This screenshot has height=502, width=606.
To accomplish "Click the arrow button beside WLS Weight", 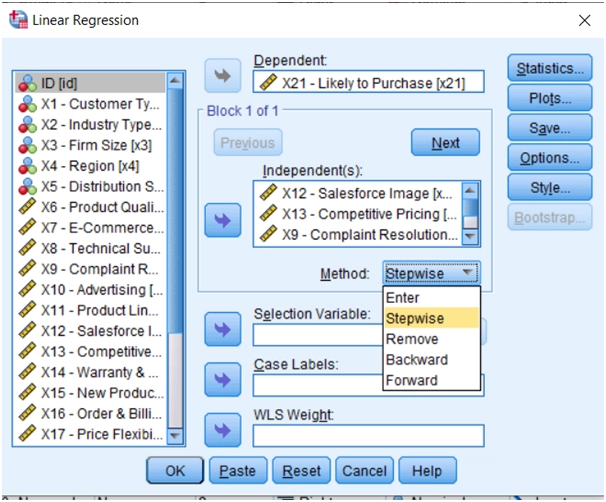I will (224, 430).
